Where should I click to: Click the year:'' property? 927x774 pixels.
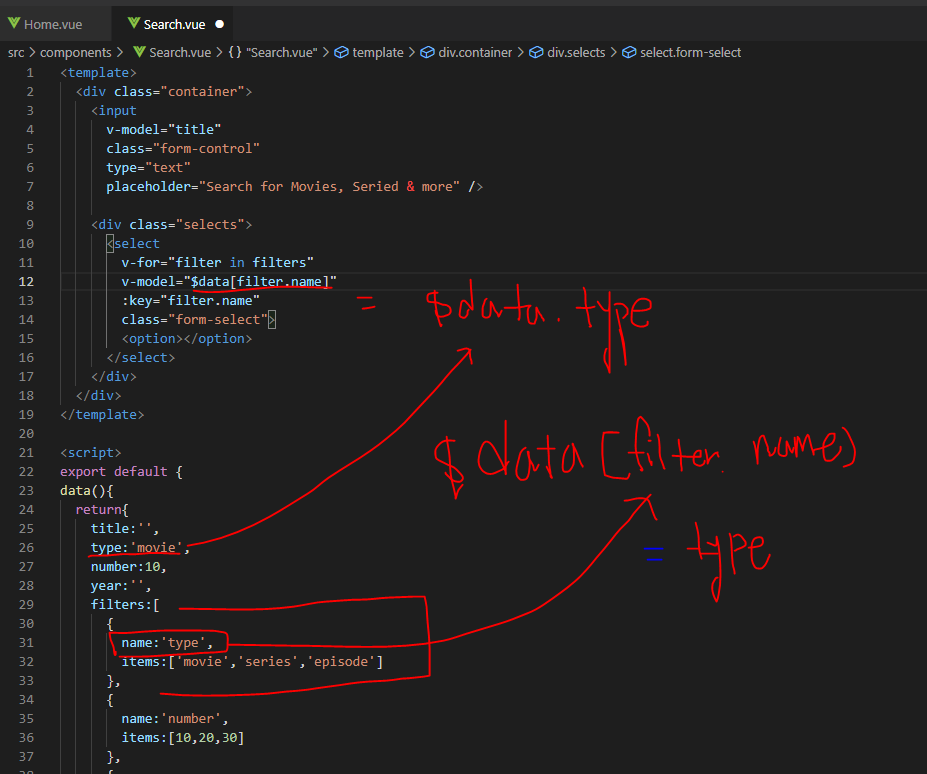tap(121, 586)
